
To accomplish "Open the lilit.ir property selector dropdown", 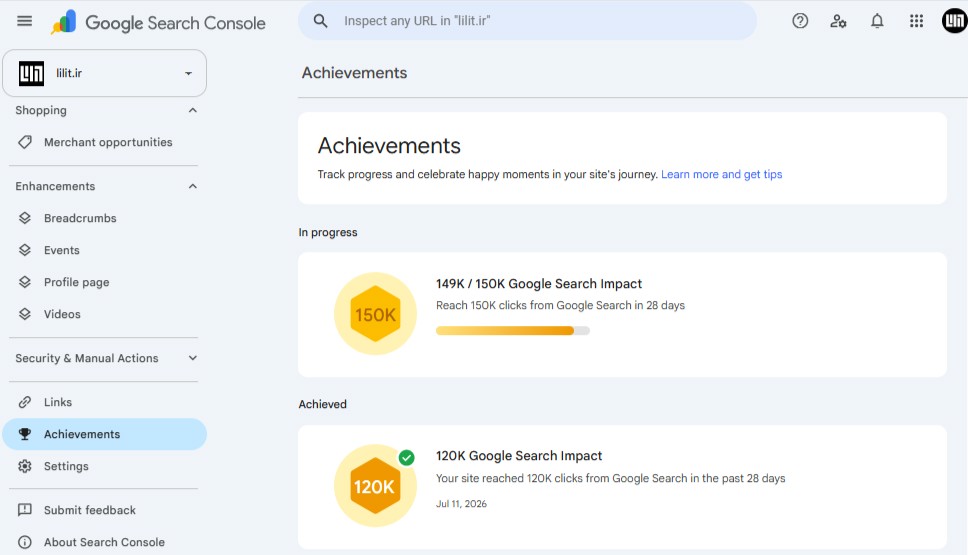I will tap(104, 73).
